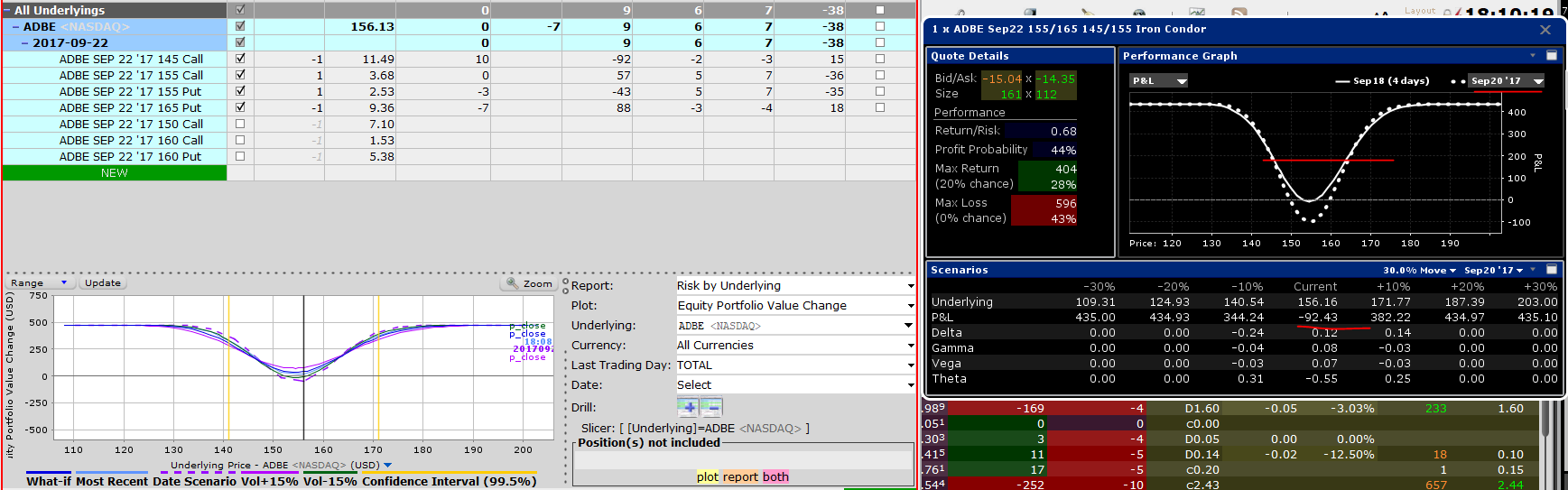Viewport: 1568px width, 490px height.
Task: Click the Drill down plus icon
Action: (x=688, y=407)
